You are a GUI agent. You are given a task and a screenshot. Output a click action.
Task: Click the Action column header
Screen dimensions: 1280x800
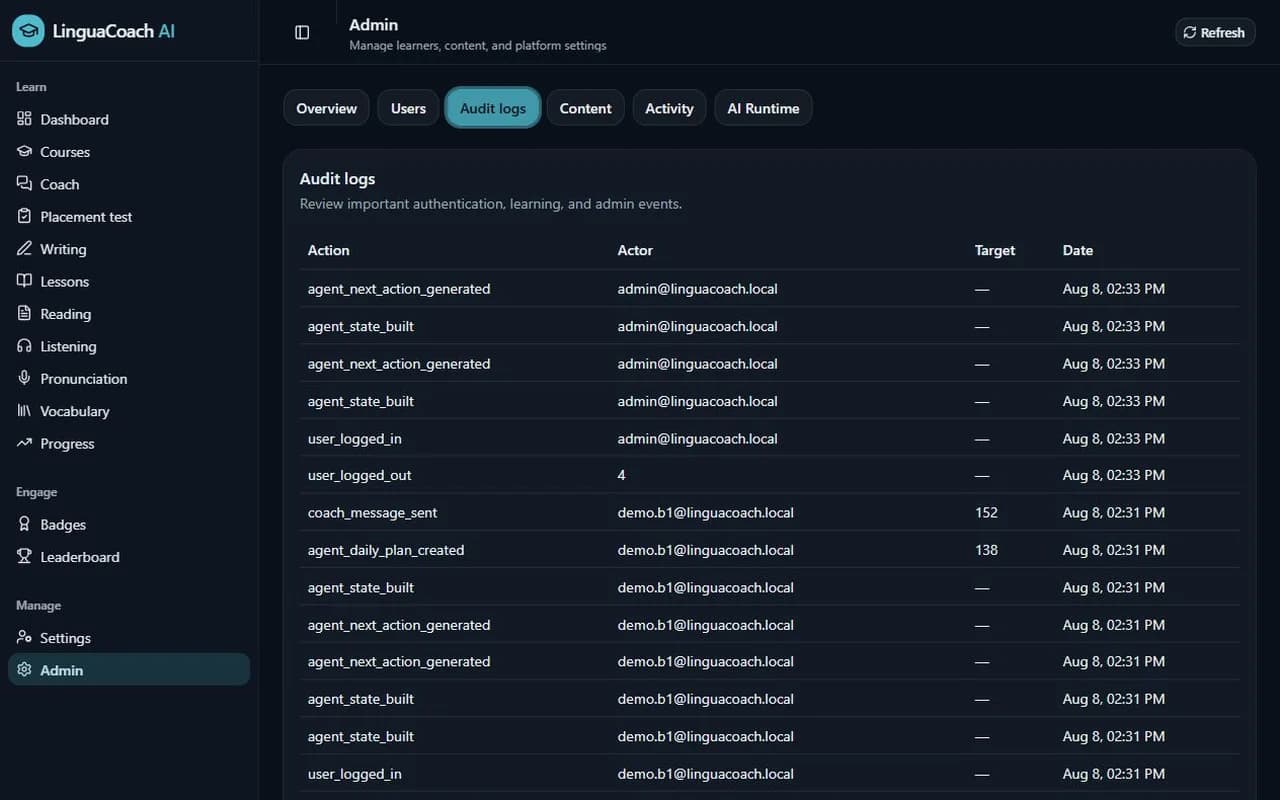(x=329, y=250)
